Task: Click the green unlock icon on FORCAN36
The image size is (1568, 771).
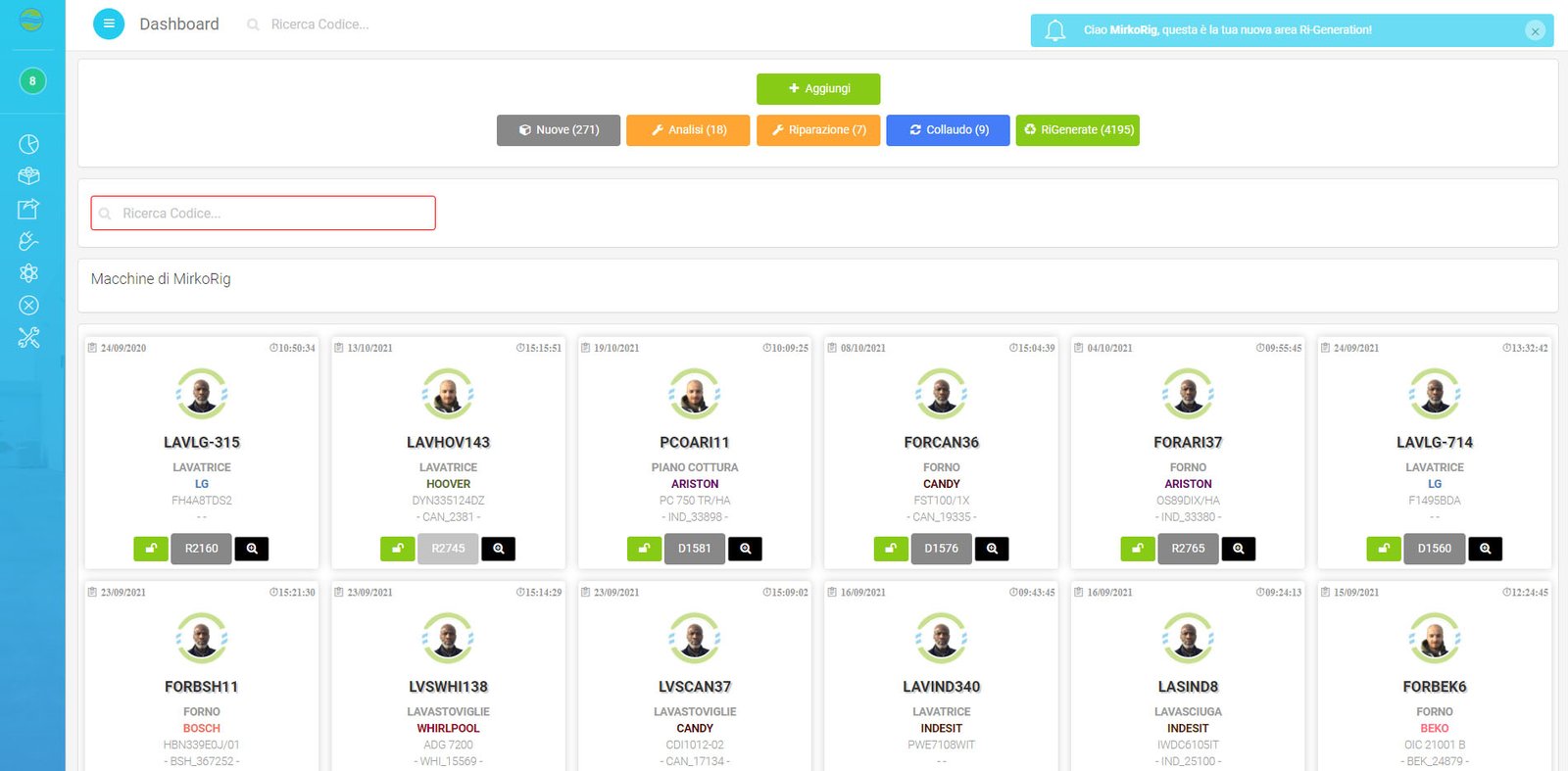Action: coord(891,549)
